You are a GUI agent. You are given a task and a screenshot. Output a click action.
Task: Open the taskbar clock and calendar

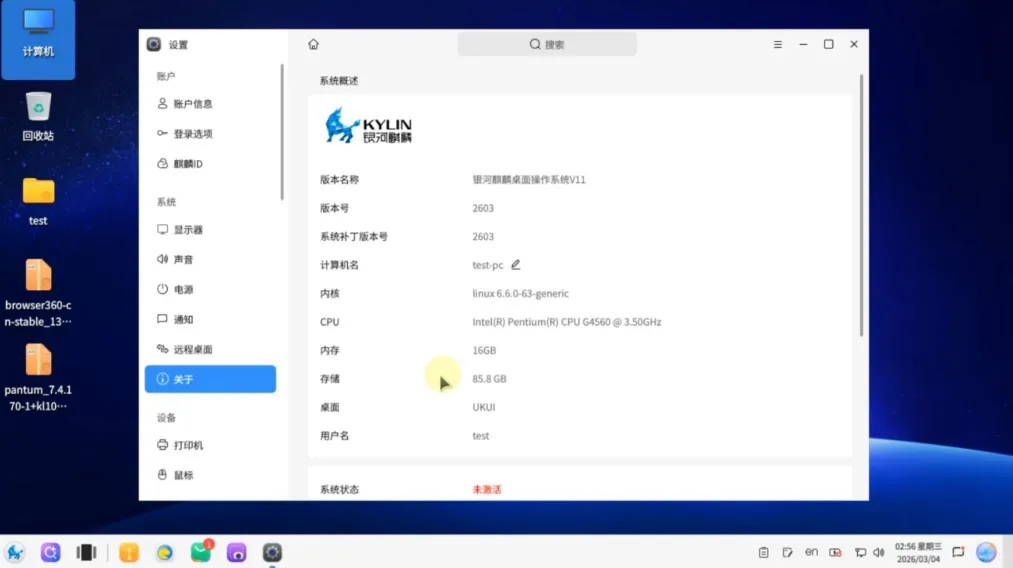(918, 552)
